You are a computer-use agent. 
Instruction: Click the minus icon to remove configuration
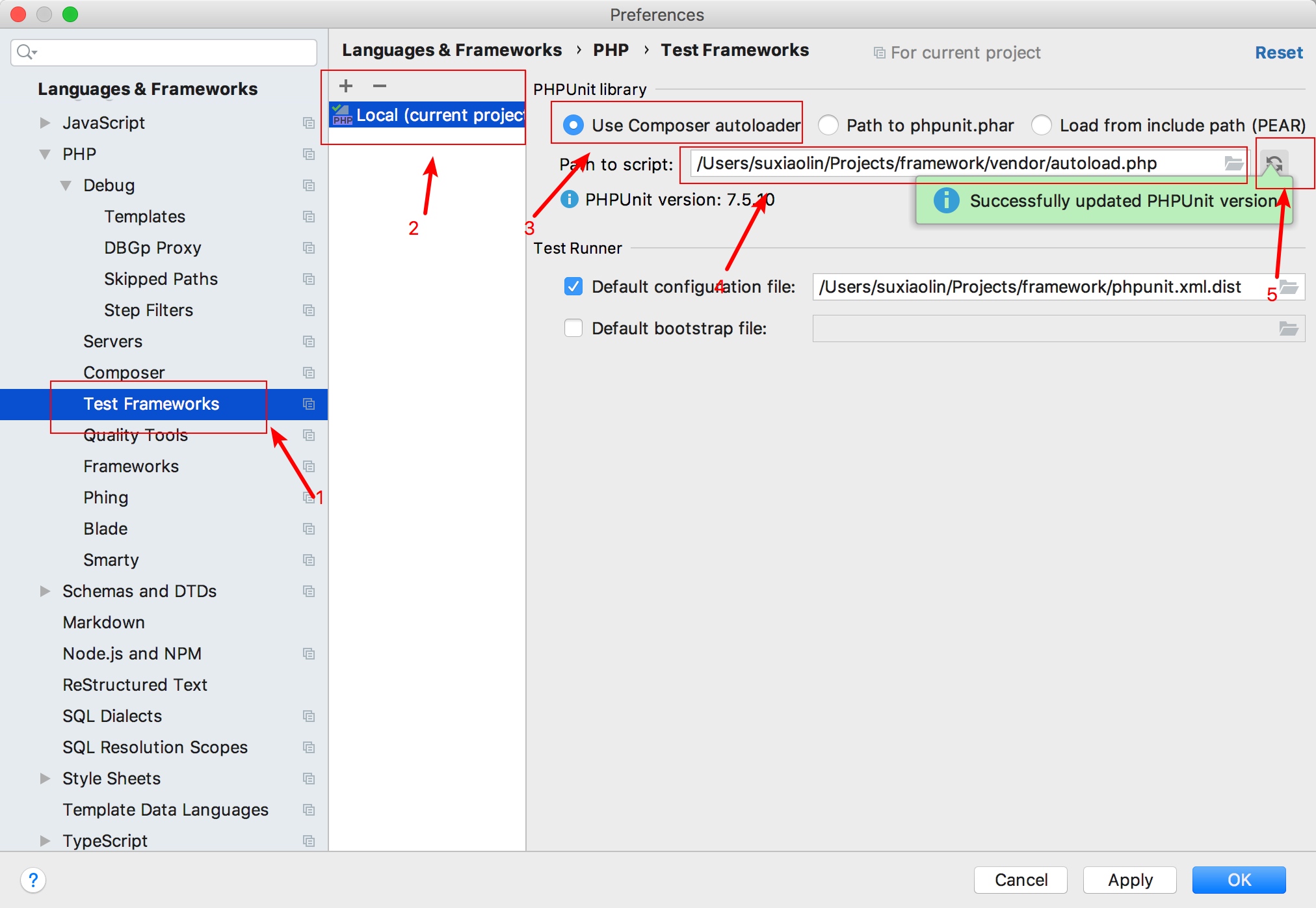point(380,86)
